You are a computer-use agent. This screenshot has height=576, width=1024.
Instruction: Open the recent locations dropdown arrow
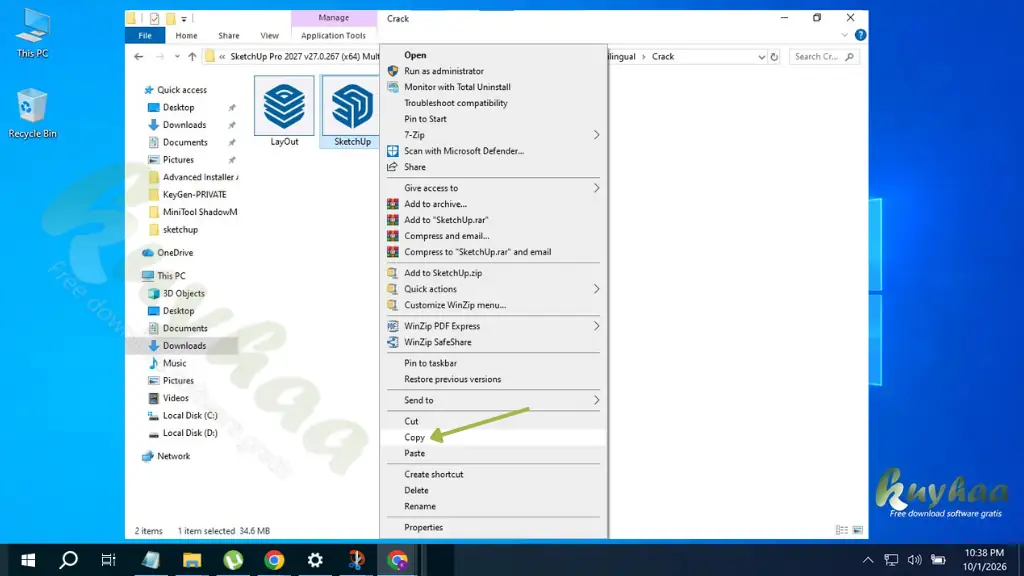pos(177,57)
